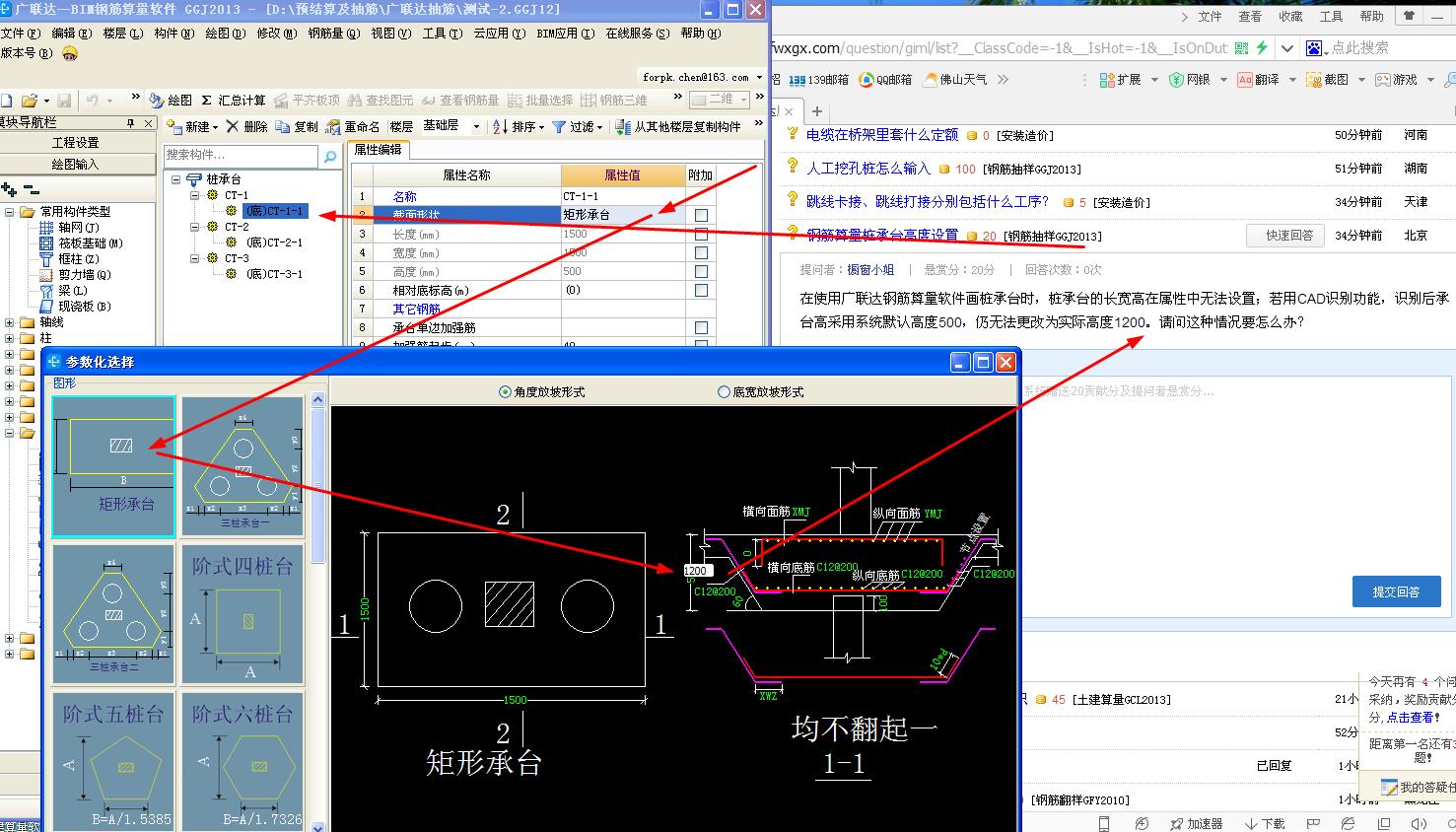Click the open-file folder icon in GGJ toolbar
1456x832 pixels.
click(x=30, y=101)
